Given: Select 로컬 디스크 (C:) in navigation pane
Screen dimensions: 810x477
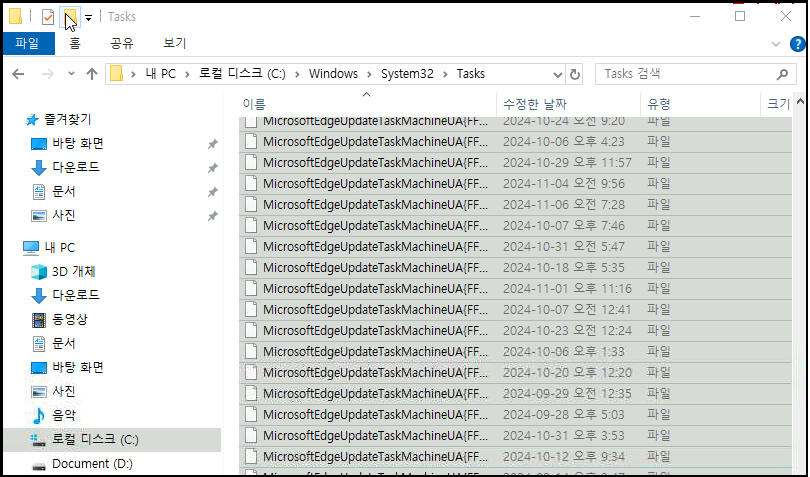Looking at the screenshot, I should pos(112,439).
